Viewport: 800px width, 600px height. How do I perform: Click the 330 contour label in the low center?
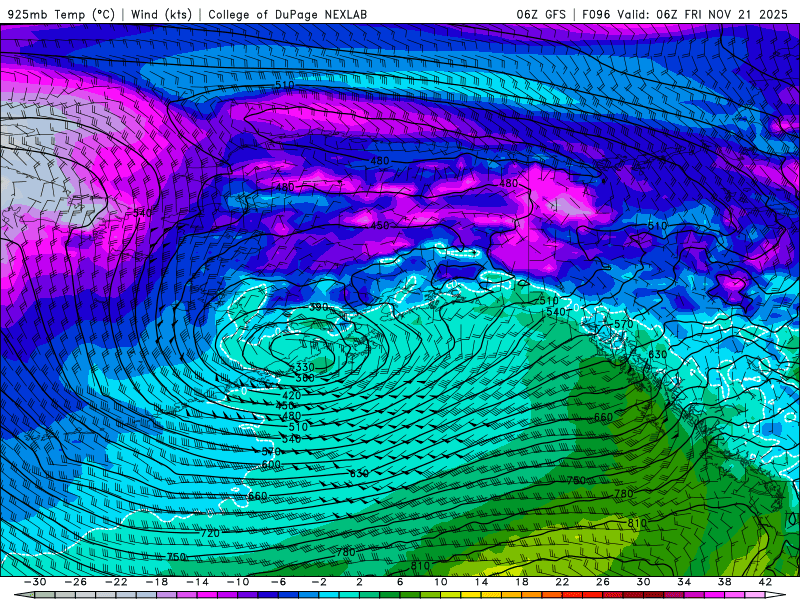coord(305,367)
